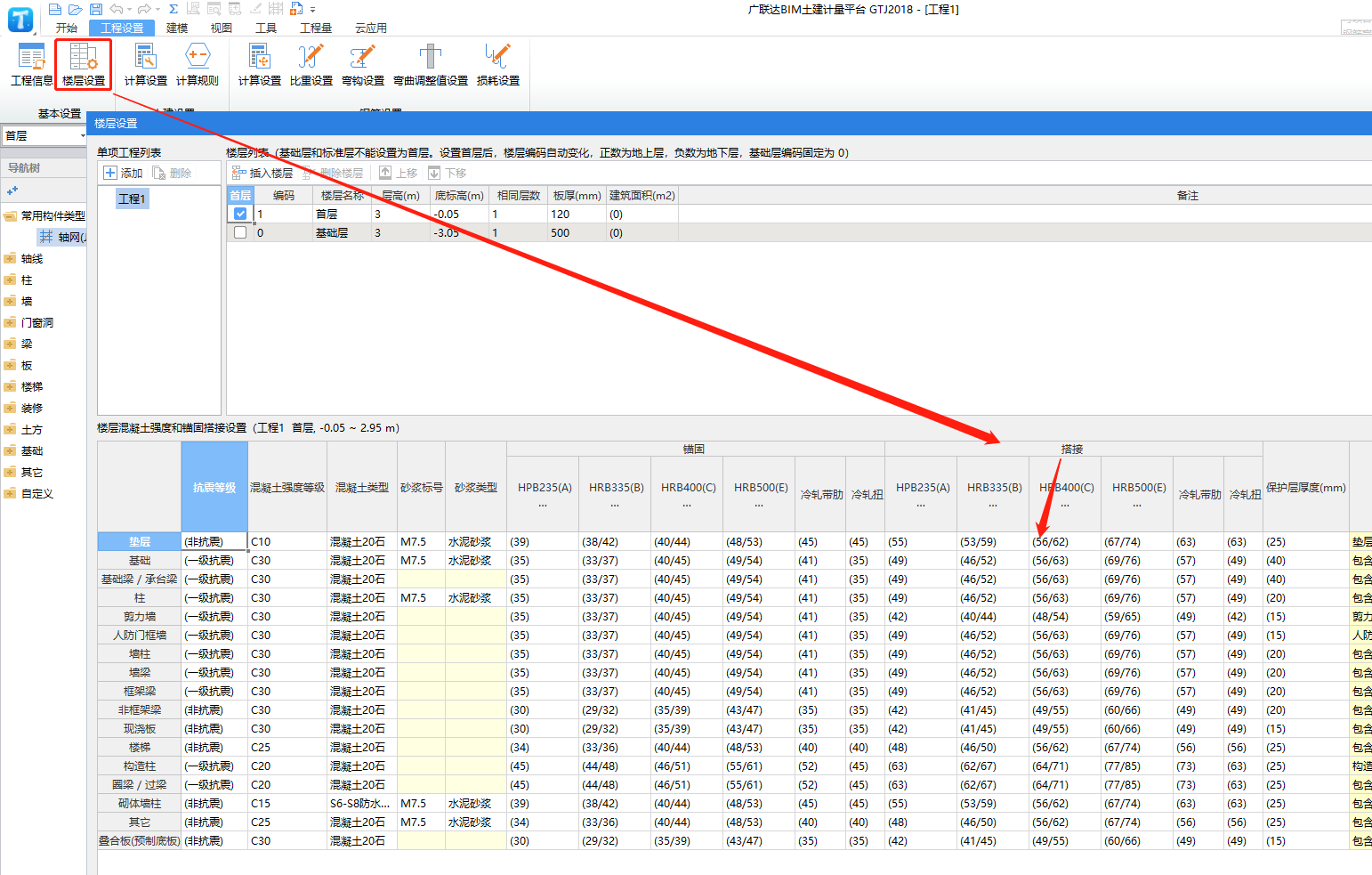Click the 层高 cell of 首层 row
The image size is (1372, 875).
tap(400, 214)
